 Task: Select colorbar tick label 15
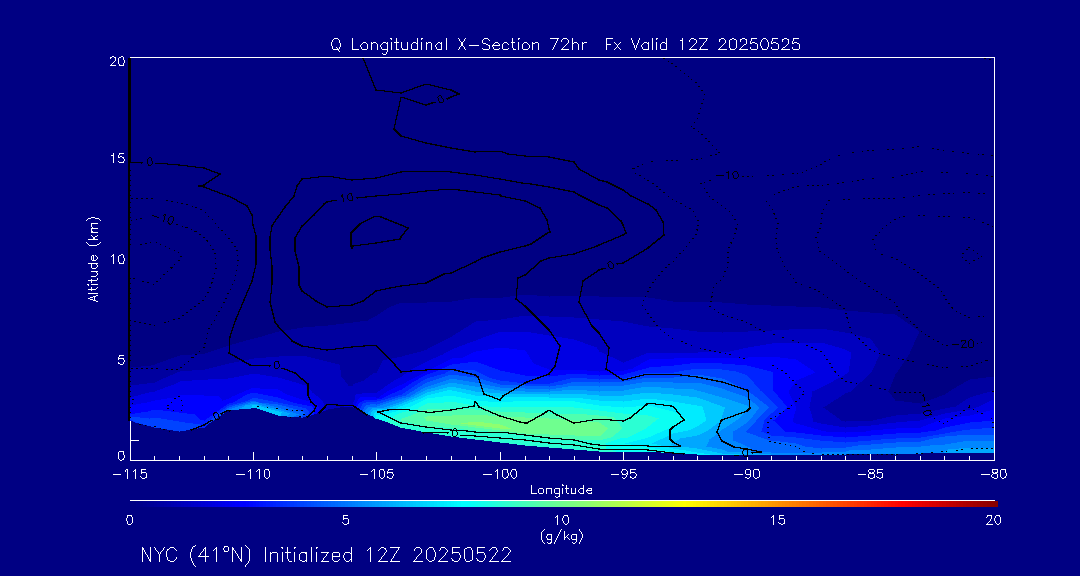tap(778, 521)
